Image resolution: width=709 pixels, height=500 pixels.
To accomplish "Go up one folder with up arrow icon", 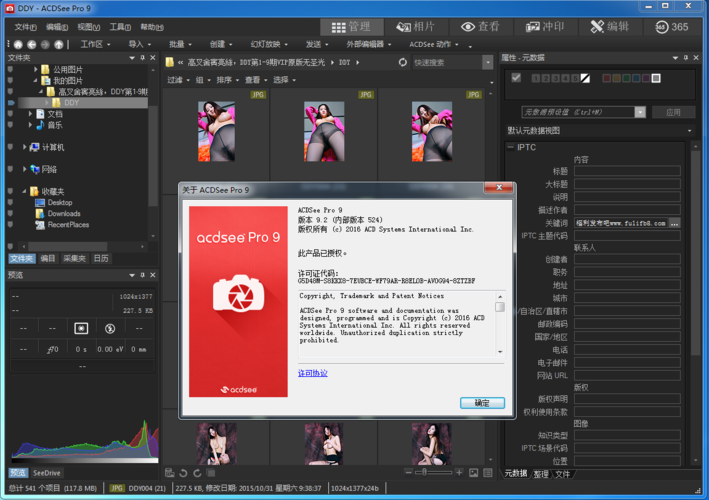I will click(x=59, y=44).
